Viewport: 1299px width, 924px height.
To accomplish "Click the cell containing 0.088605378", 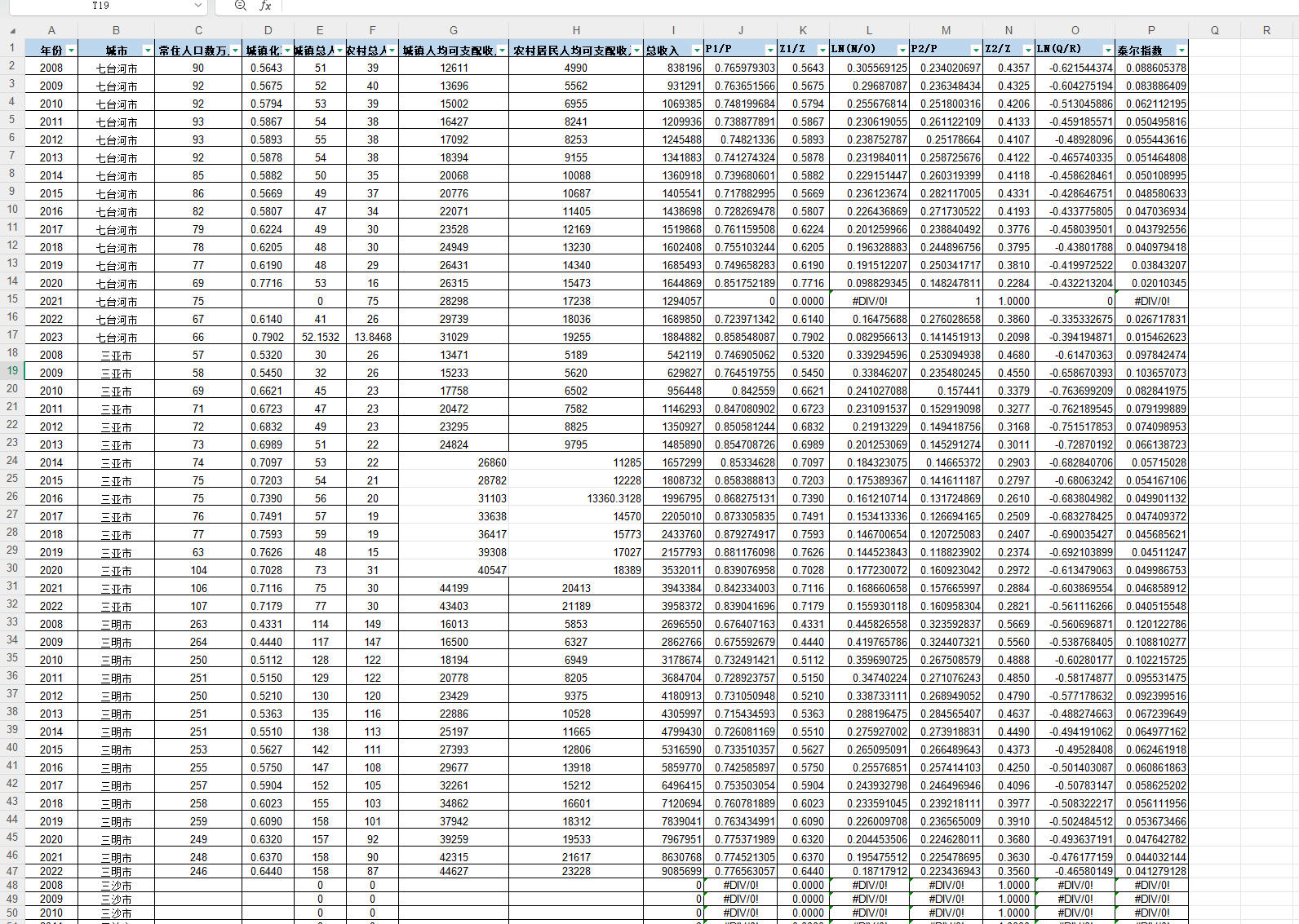I will (x=1151, y=68).
